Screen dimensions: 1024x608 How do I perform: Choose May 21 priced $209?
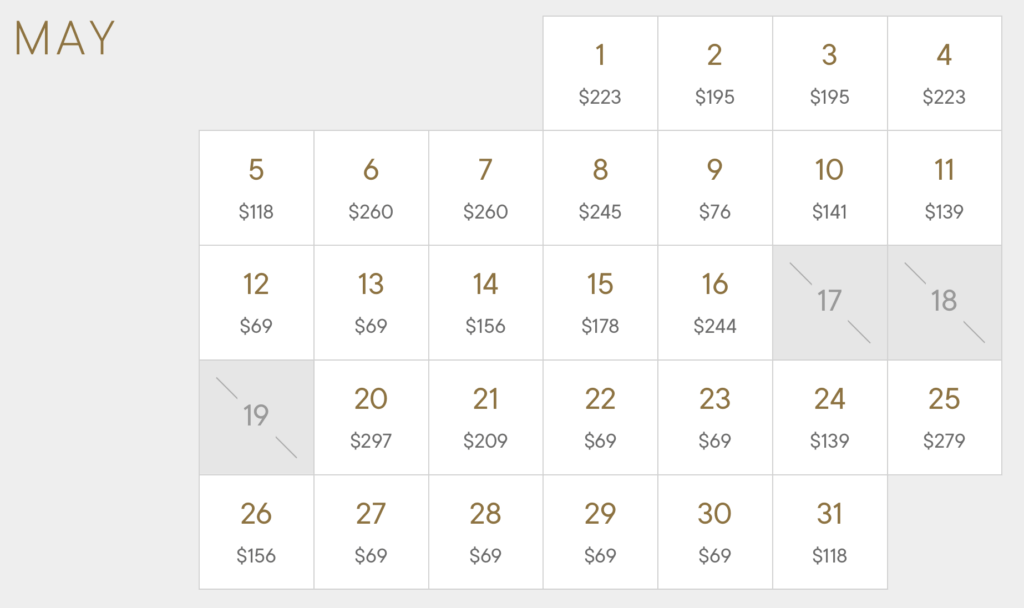click(486, 417)
